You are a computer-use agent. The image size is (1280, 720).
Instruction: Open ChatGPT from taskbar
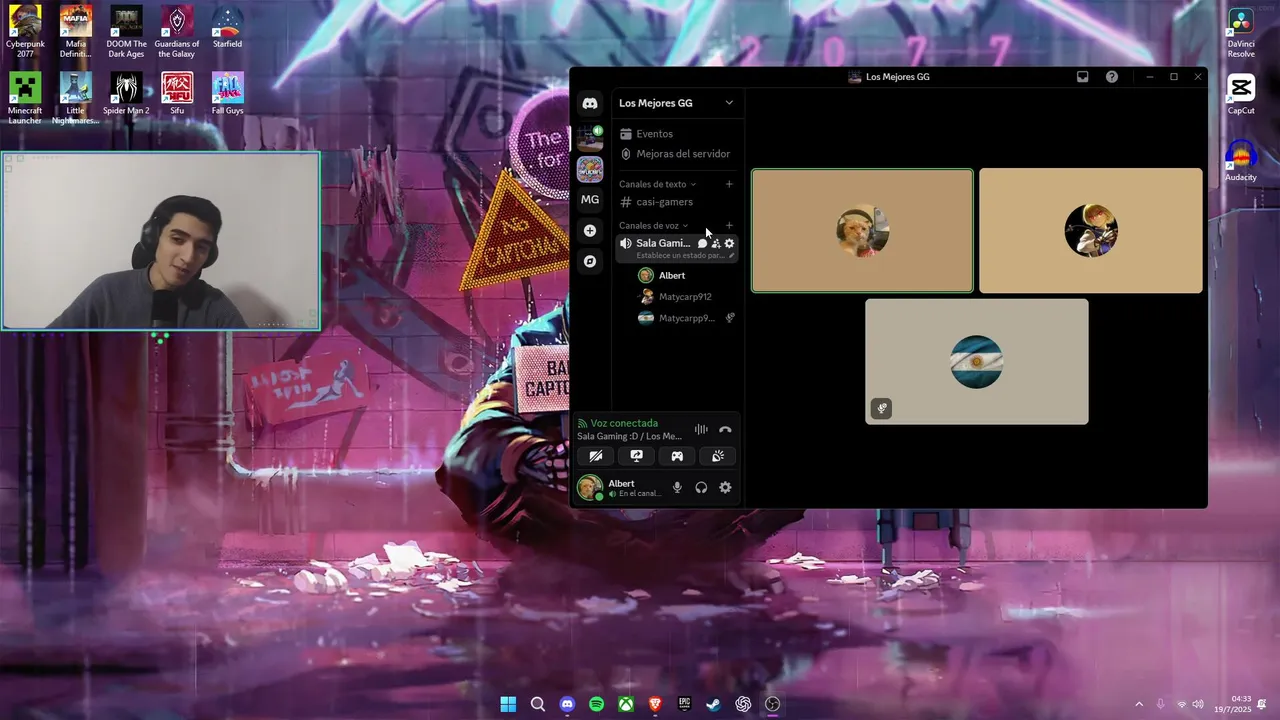(743, 704)
